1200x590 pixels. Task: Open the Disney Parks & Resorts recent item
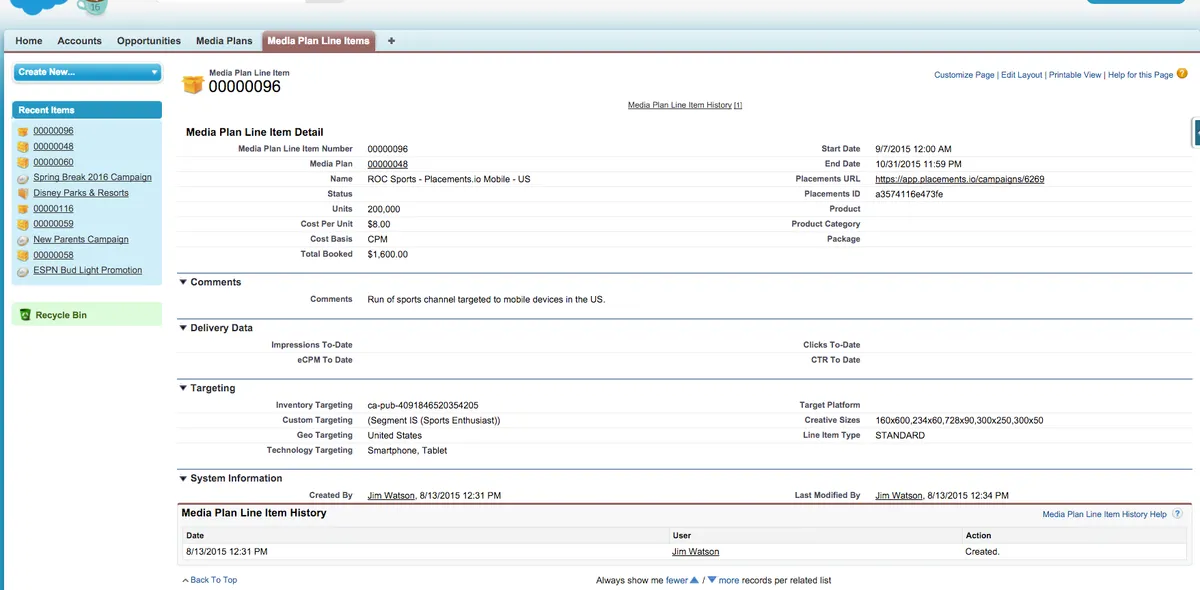point(81,193)
